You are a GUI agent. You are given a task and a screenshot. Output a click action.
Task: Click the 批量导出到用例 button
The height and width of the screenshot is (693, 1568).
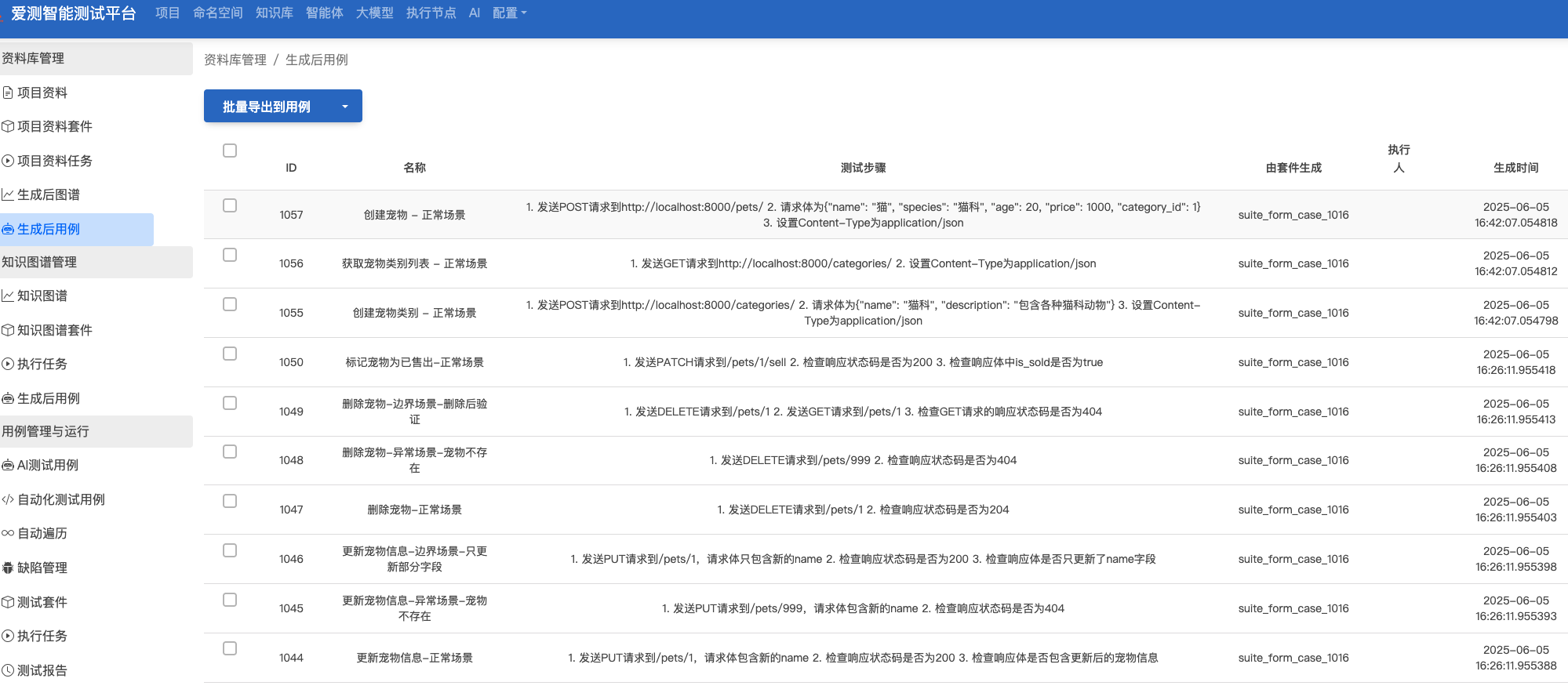(x=267, y=107)
